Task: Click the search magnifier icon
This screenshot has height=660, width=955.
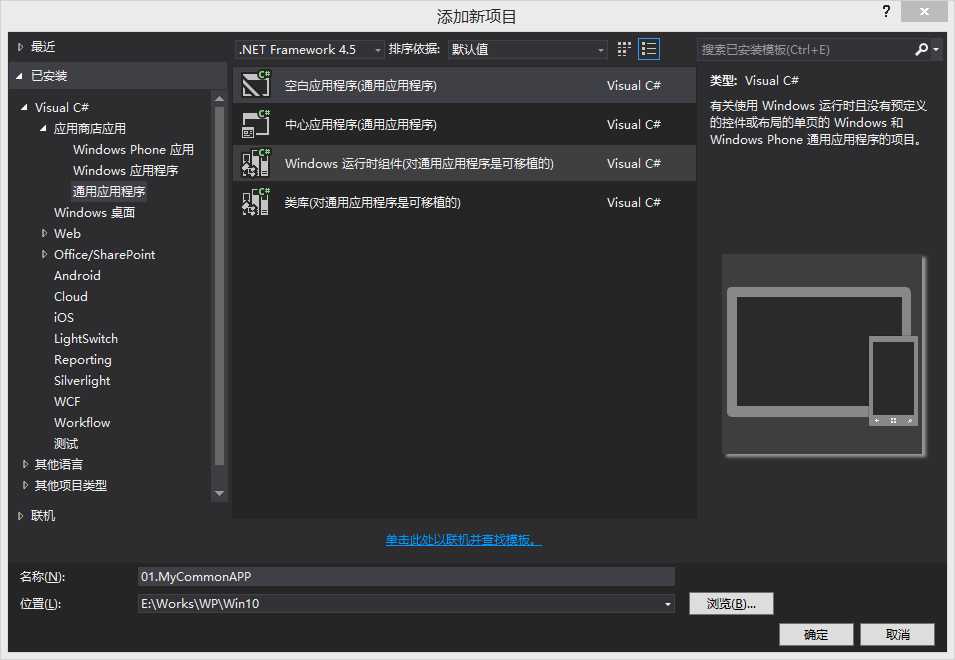Action: tap(922, 49)
